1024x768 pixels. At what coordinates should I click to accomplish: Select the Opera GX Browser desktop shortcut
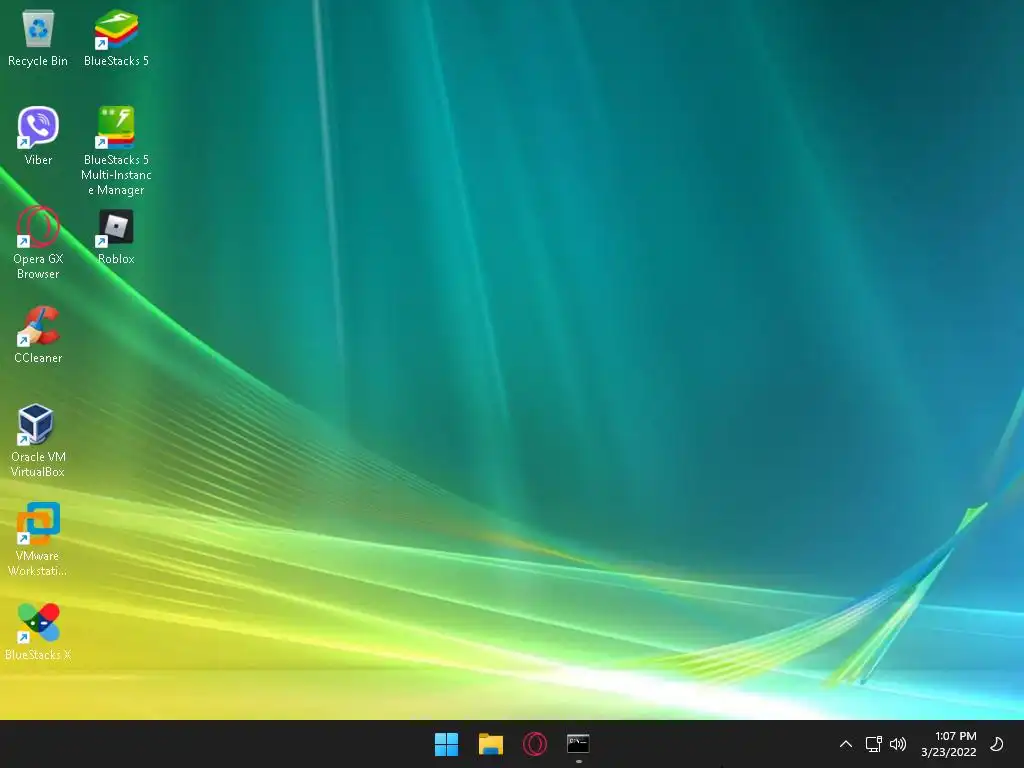point(38,243)
